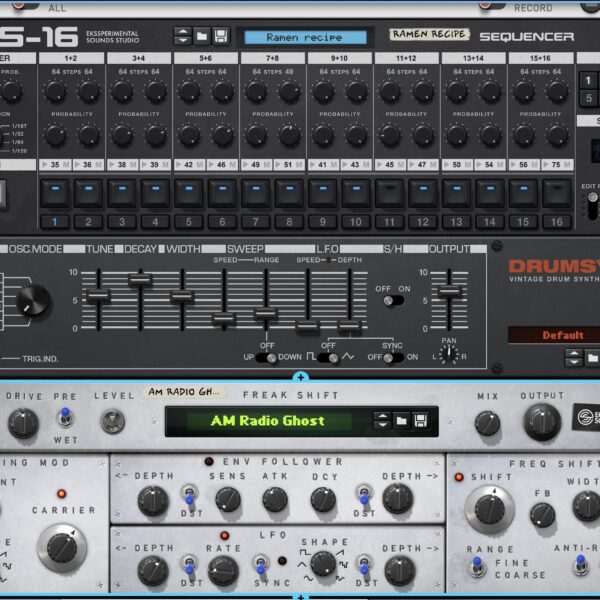Play note 49 via its triangle icon
This screenshot has width=600, height=600.
(246, 165)
